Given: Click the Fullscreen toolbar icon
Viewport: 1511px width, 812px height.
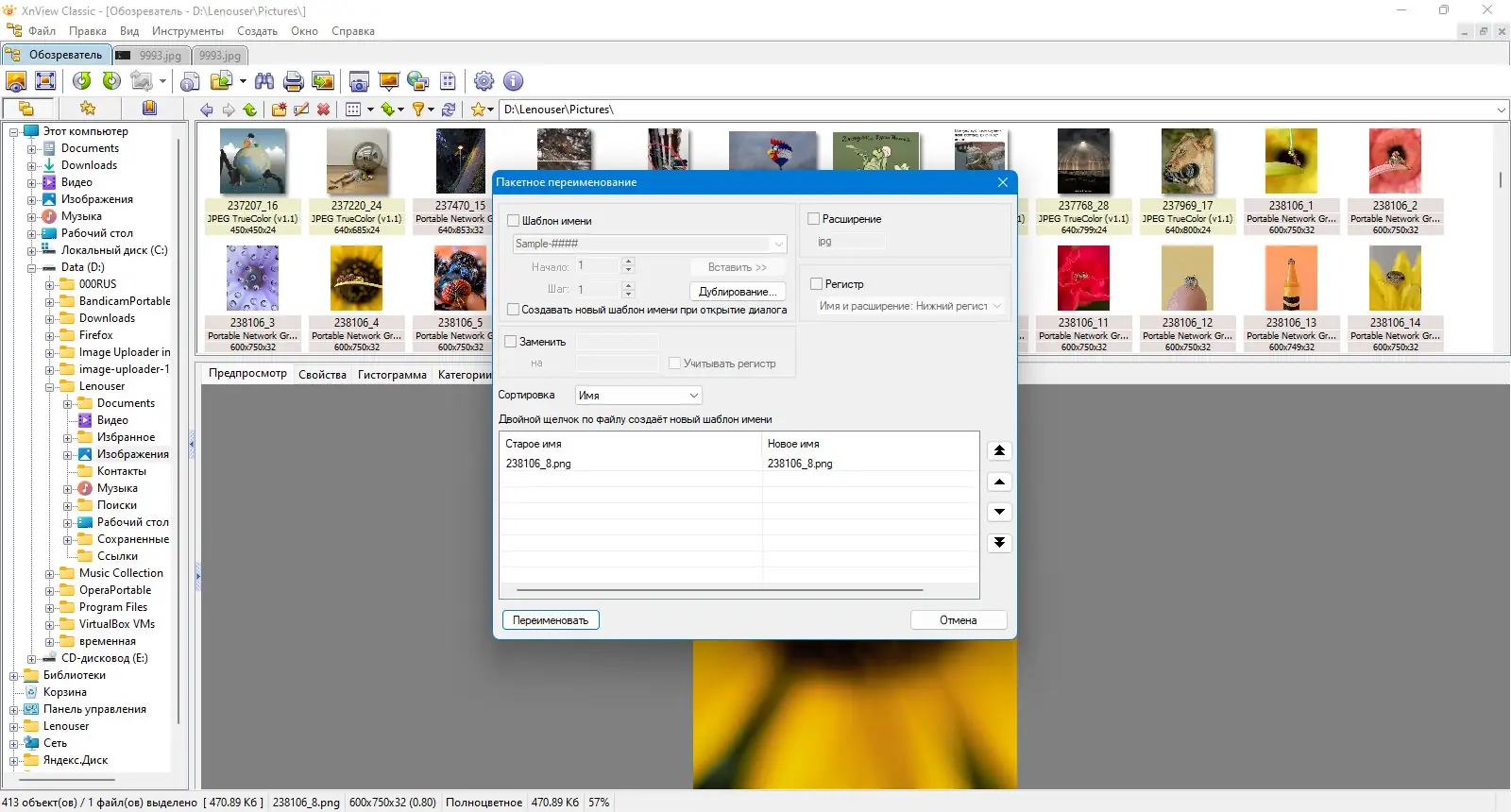Looking at the screenshot, I should [45, 81].
